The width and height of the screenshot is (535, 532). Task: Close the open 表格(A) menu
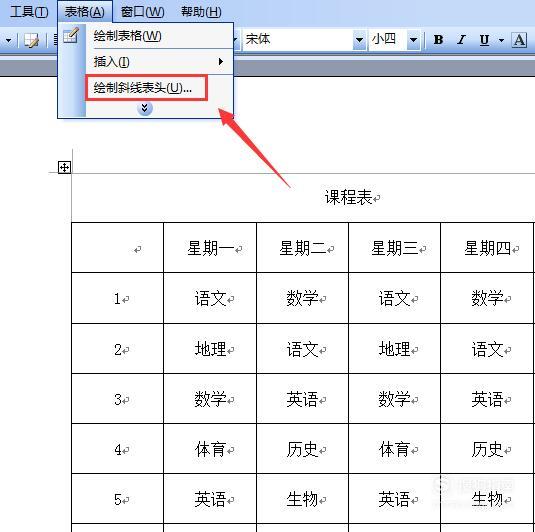coord(85,12)
